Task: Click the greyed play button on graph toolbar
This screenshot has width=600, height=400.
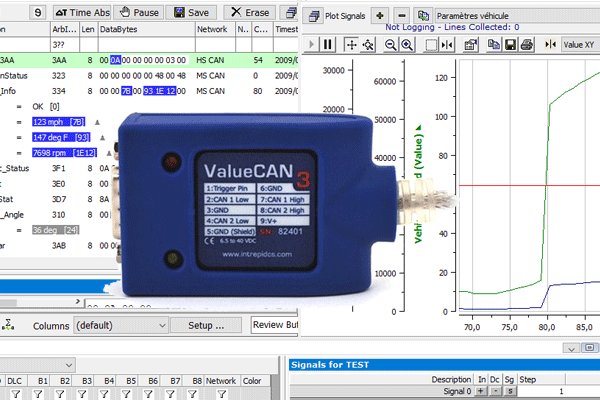Action: (311, 45)
